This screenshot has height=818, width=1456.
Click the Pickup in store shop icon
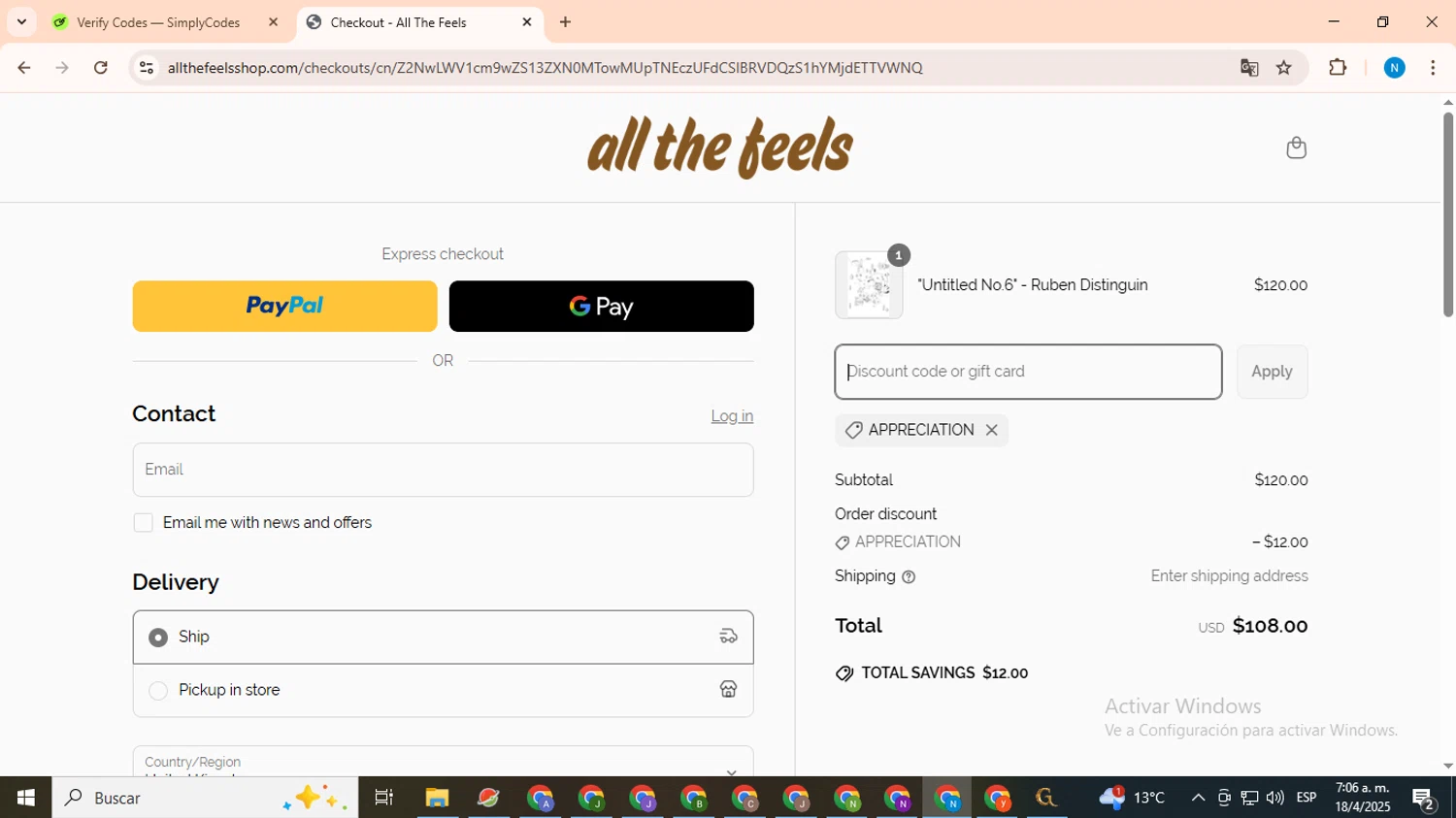point(728,689)
